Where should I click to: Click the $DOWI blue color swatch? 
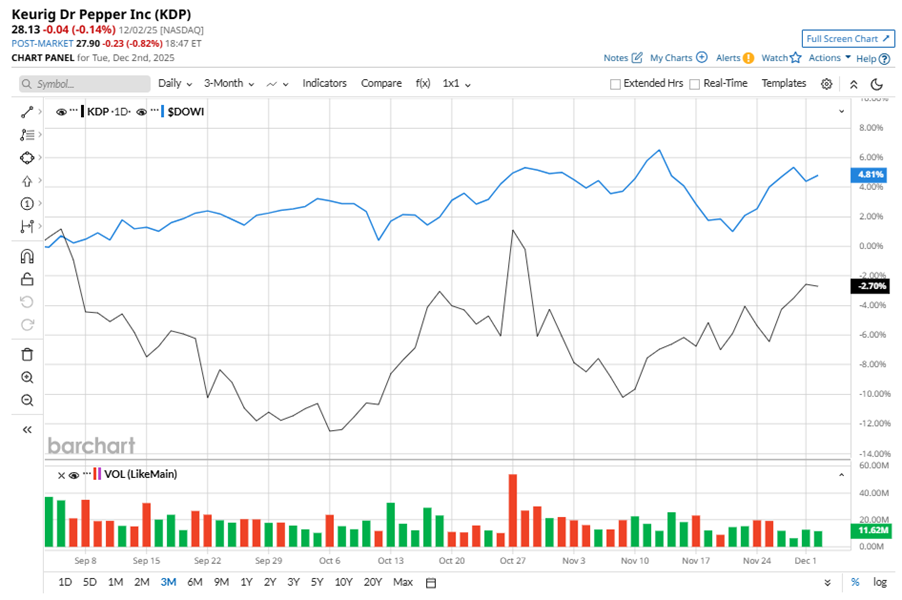click(163, 112)
